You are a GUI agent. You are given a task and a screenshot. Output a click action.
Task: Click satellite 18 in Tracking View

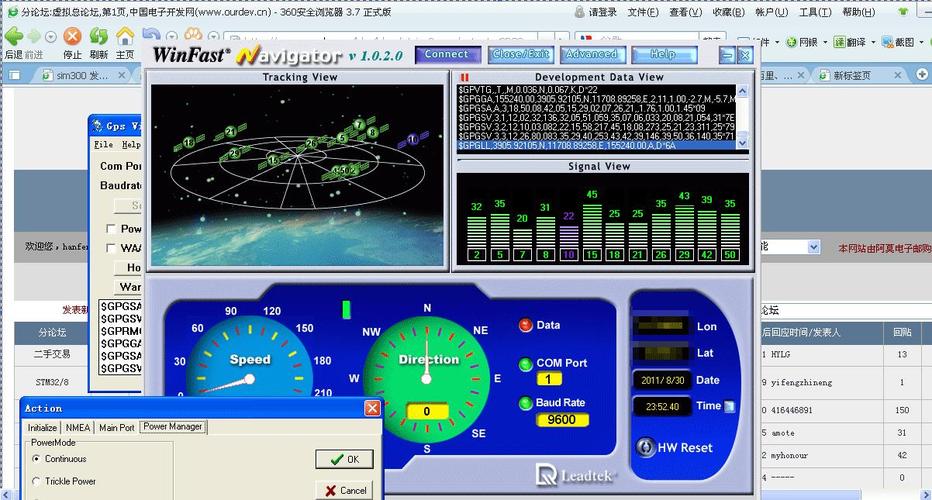(189, 143)
